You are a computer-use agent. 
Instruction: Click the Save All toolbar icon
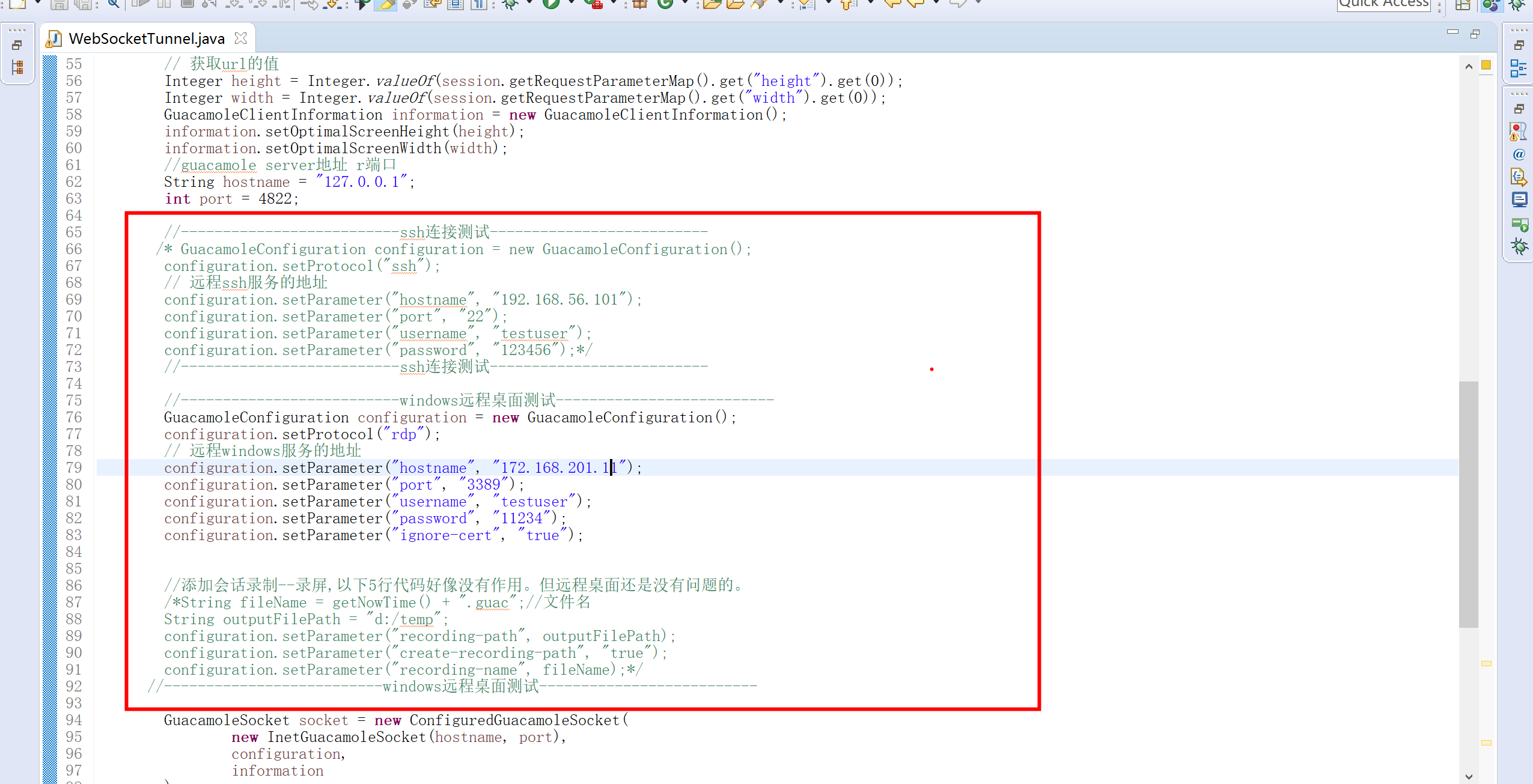(84, 5)
